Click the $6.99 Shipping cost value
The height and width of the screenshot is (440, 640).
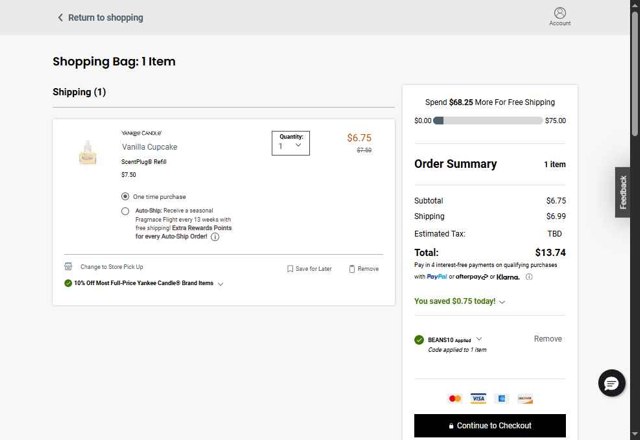click(556, 216)
